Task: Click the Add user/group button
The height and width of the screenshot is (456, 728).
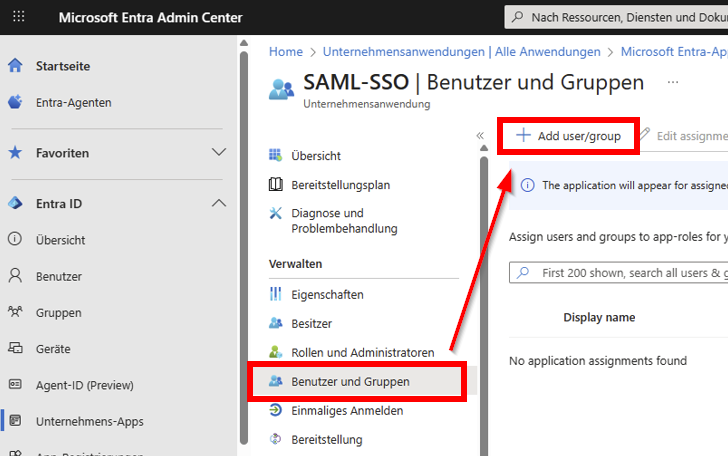Action: click(568, 136)
